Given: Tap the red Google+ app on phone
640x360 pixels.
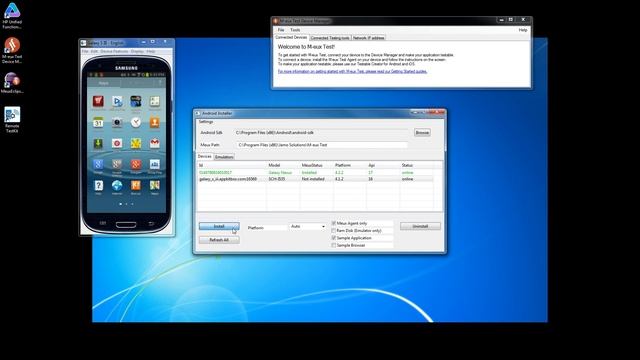Looking at the screenshot, I should coord(136,164).
